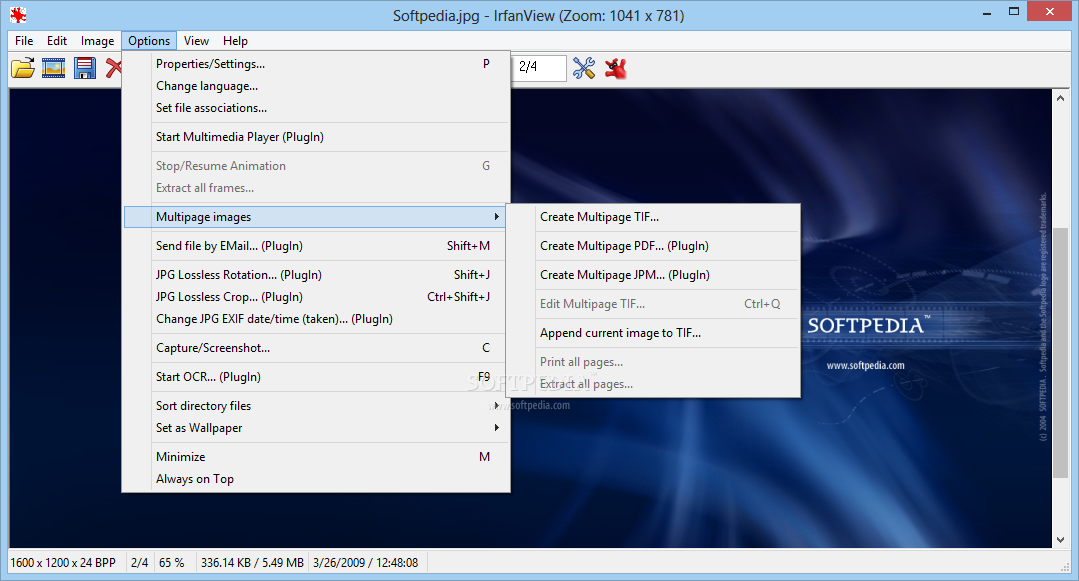The image size is (1079, 581).
Task: Click status bar size 336.14 KB / 5.49 MB
Action: (252, 562)
